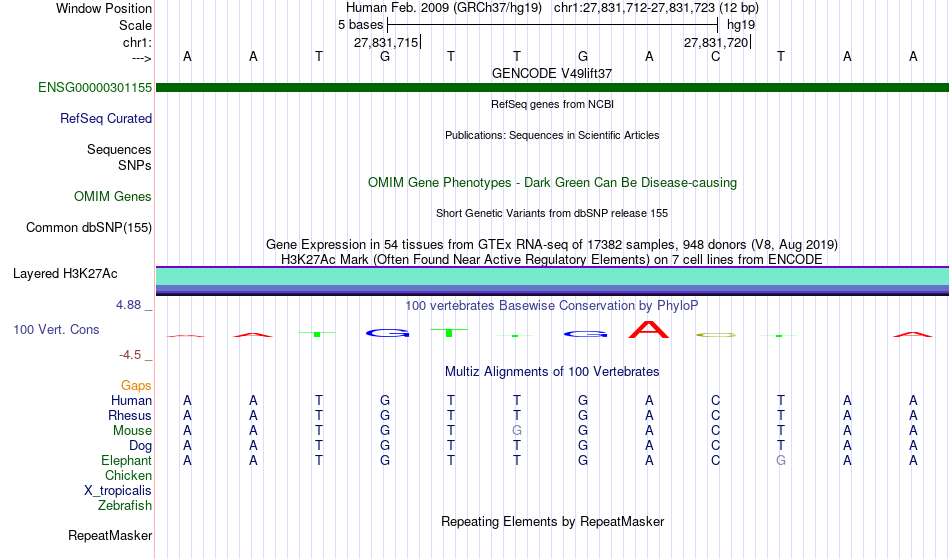Click '100 vertebrates Basewise Conservation by PhyloP'
The height and width of the screenshot is (559, 950).
pyautogui.click(x=552, y=305)
